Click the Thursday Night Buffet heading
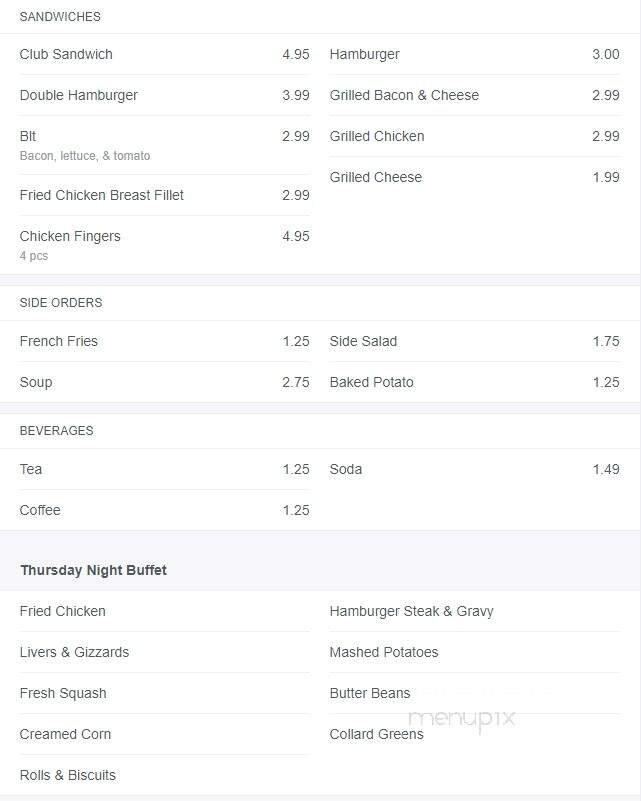 point(93,571)
